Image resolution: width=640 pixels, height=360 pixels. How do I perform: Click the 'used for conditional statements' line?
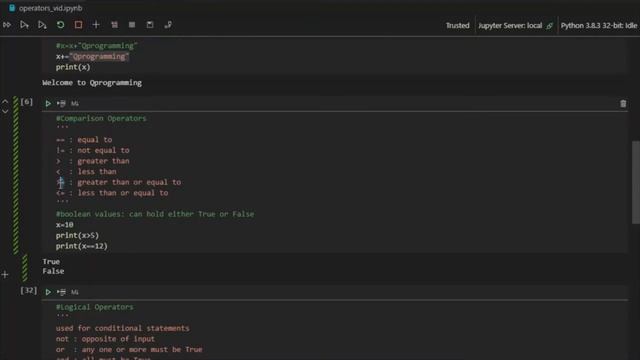pos(122,328)
